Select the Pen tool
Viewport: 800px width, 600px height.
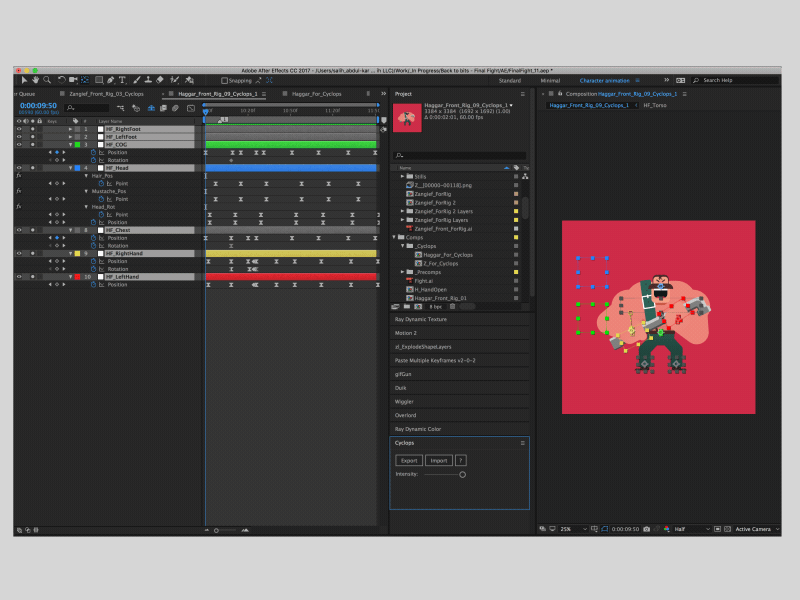(110, 80)
